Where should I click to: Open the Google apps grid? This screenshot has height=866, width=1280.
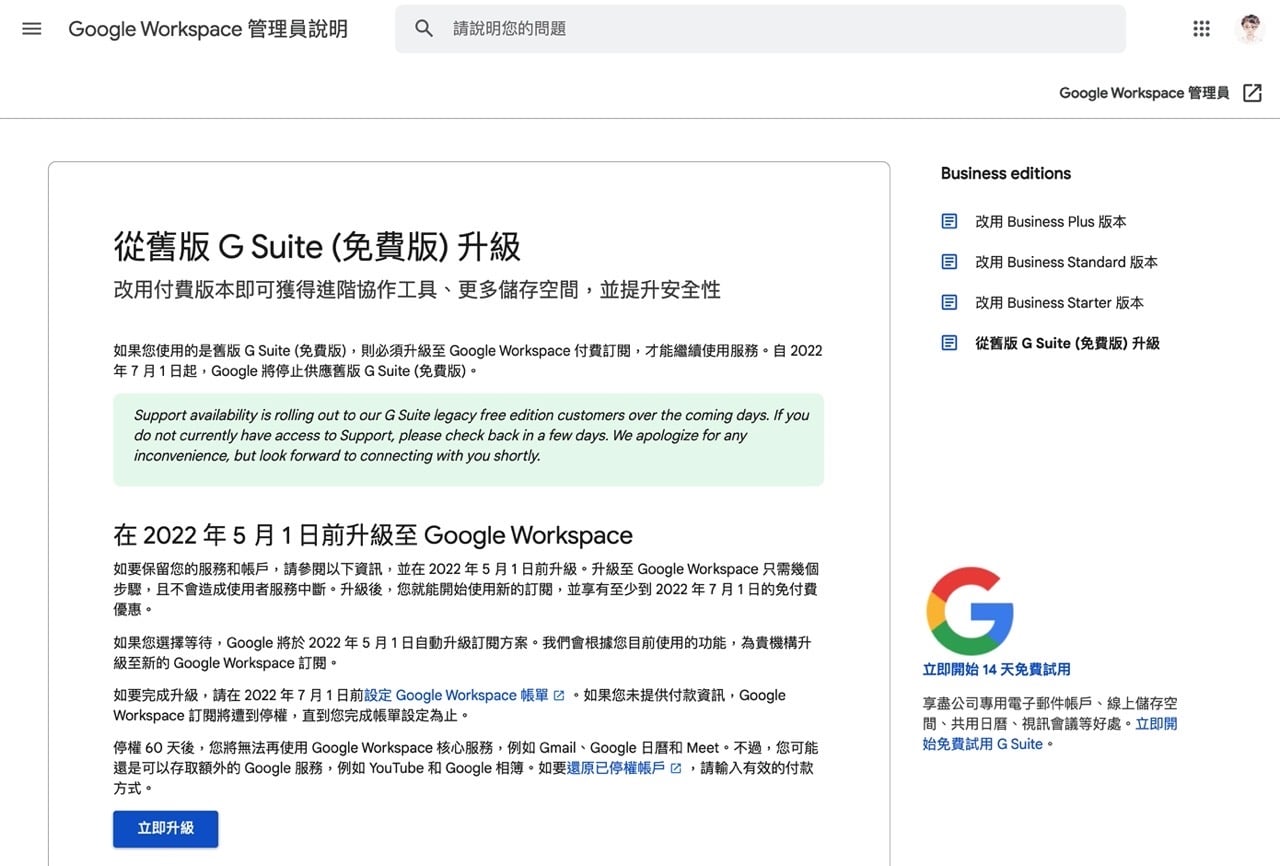(x=1202, y=29)
